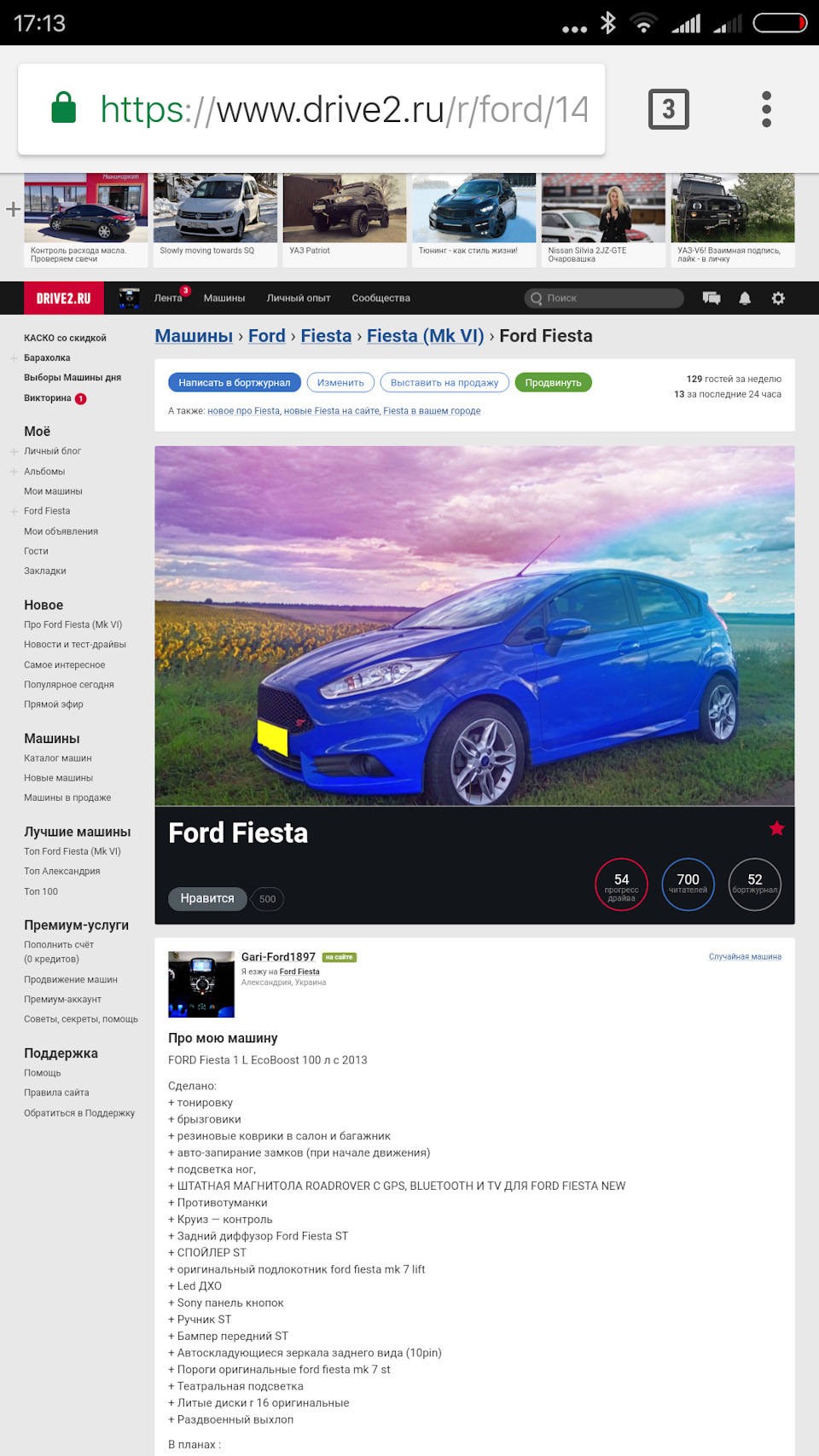Click the Нравится button
The image size is (819, 1456).
tap(207, 899)
